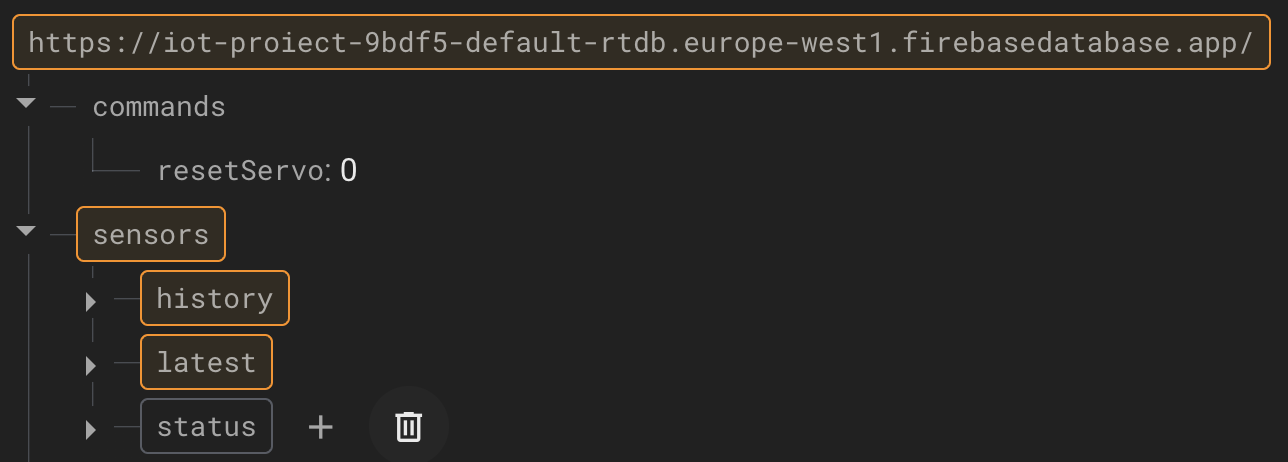Viewport: 1288px width, 462px height.
Task: Select the latest key label
Action: point(206,362)
